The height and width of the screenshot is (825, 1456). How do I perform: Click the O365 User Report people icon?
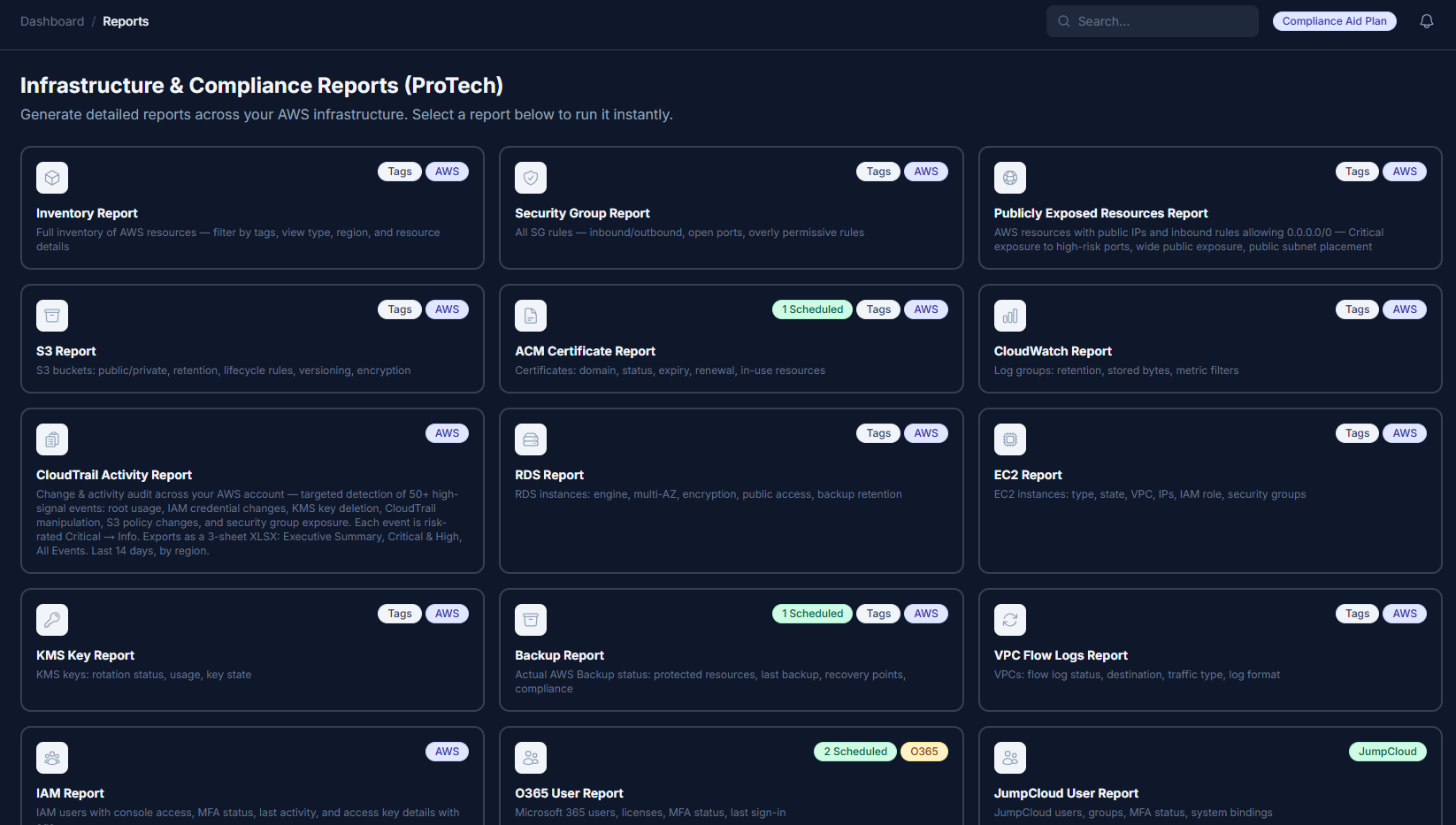tap(531, 758)
